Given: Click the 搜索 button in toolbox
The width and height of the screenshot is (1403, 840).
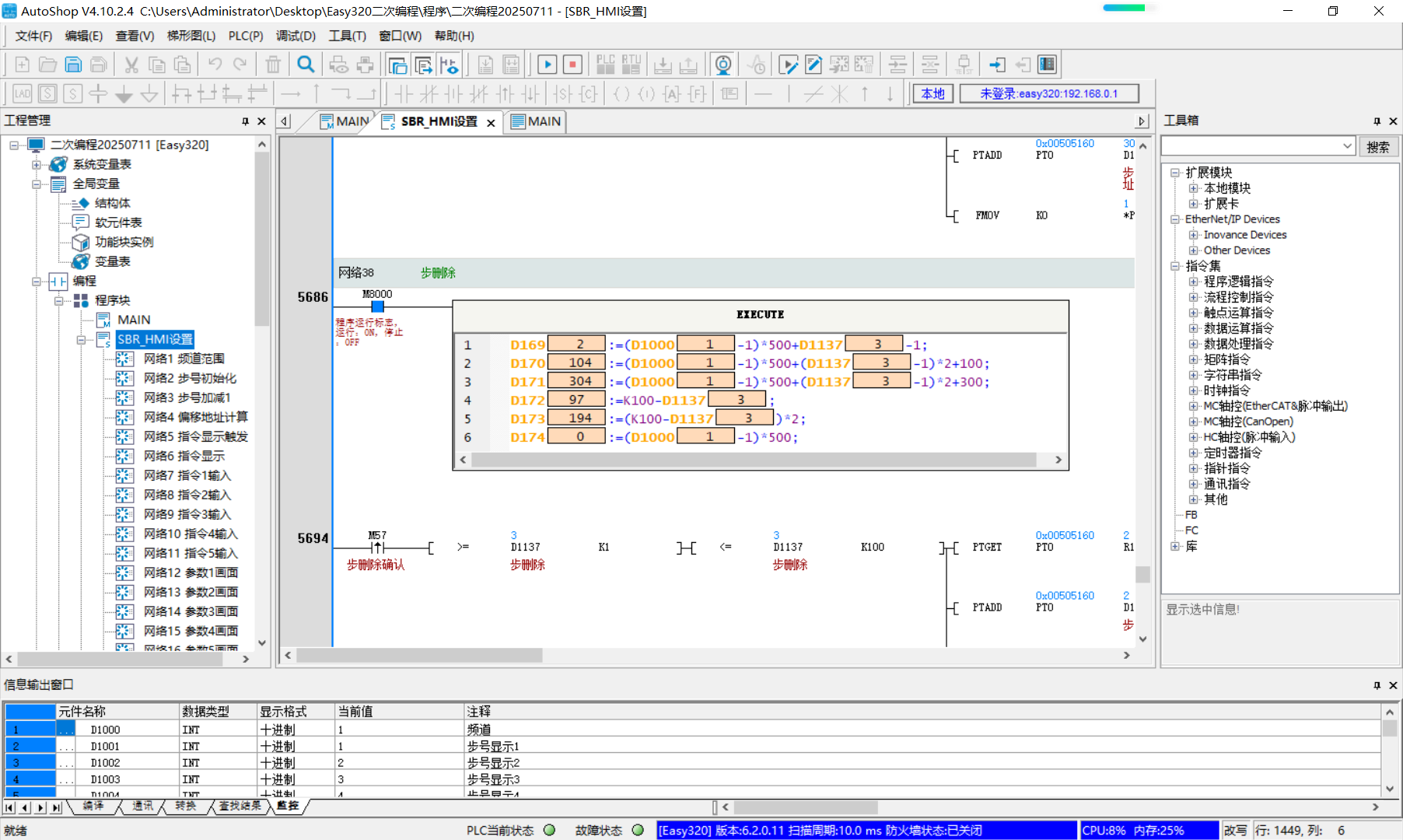Looking at the screenshot, I should 1377,146.
